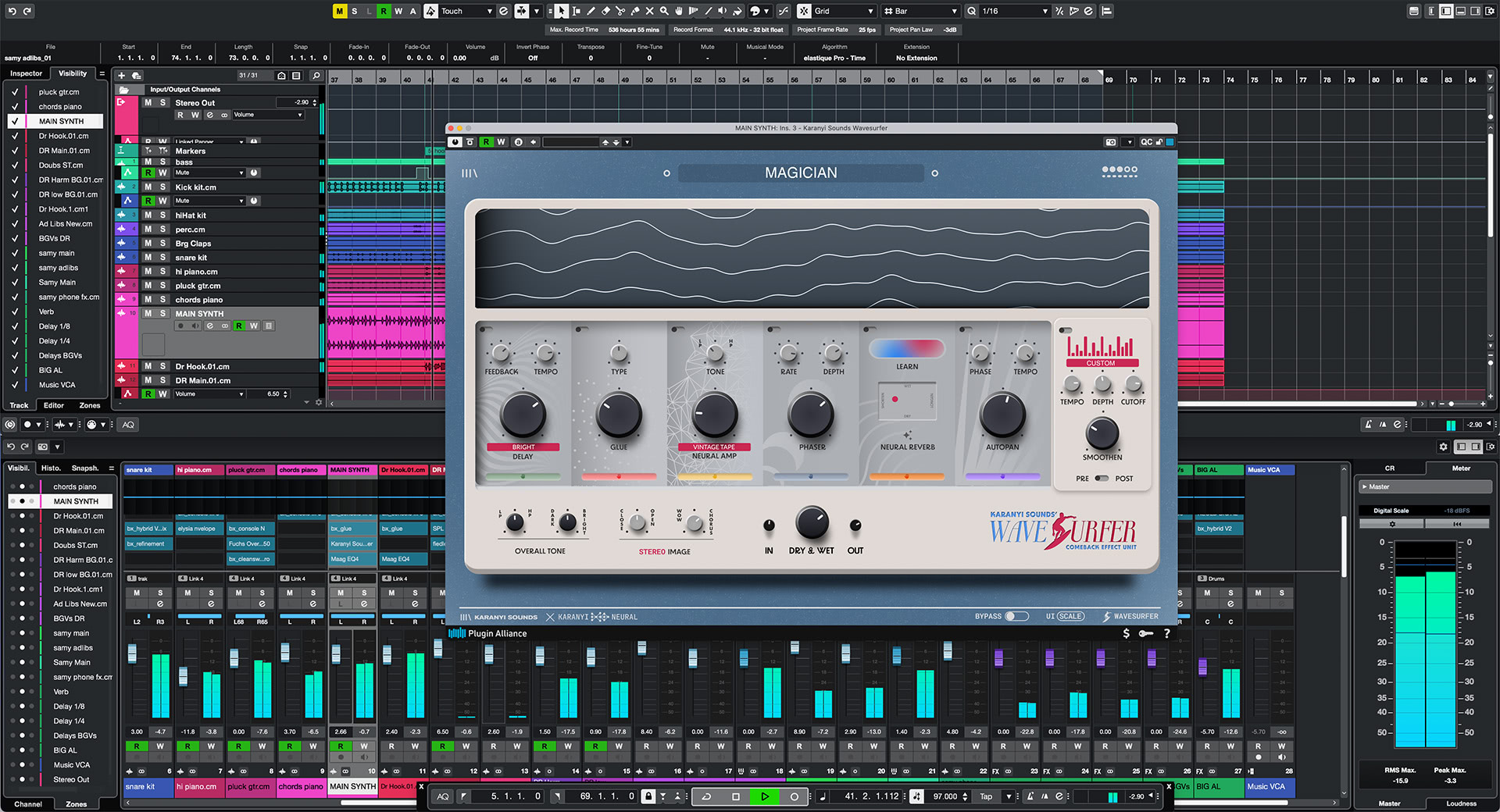Click Plugin Alliance dollar sign icon
The width and height of the screenshot is (1500, 812).
point(1126,633)
